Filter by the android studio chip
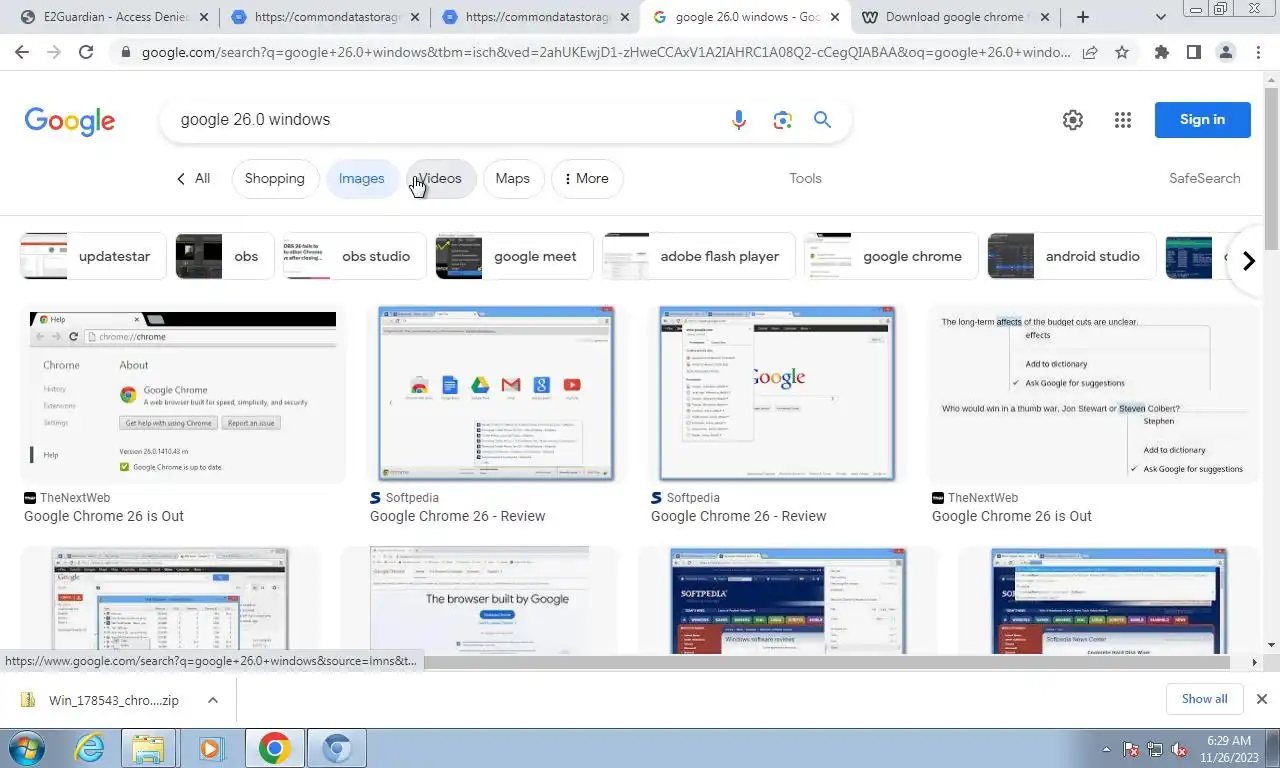Screen dimensions: 1280x768 pyautogui.click(x=1071, y=257)
